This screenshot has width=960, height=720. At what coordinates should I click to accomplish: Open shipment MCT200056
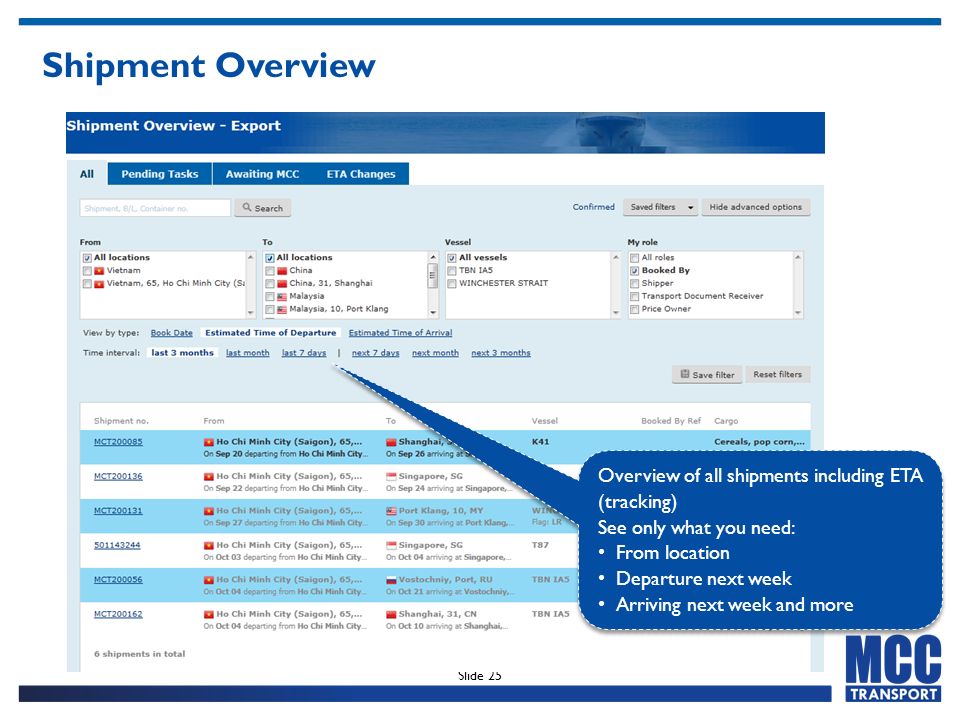(118, 579)
